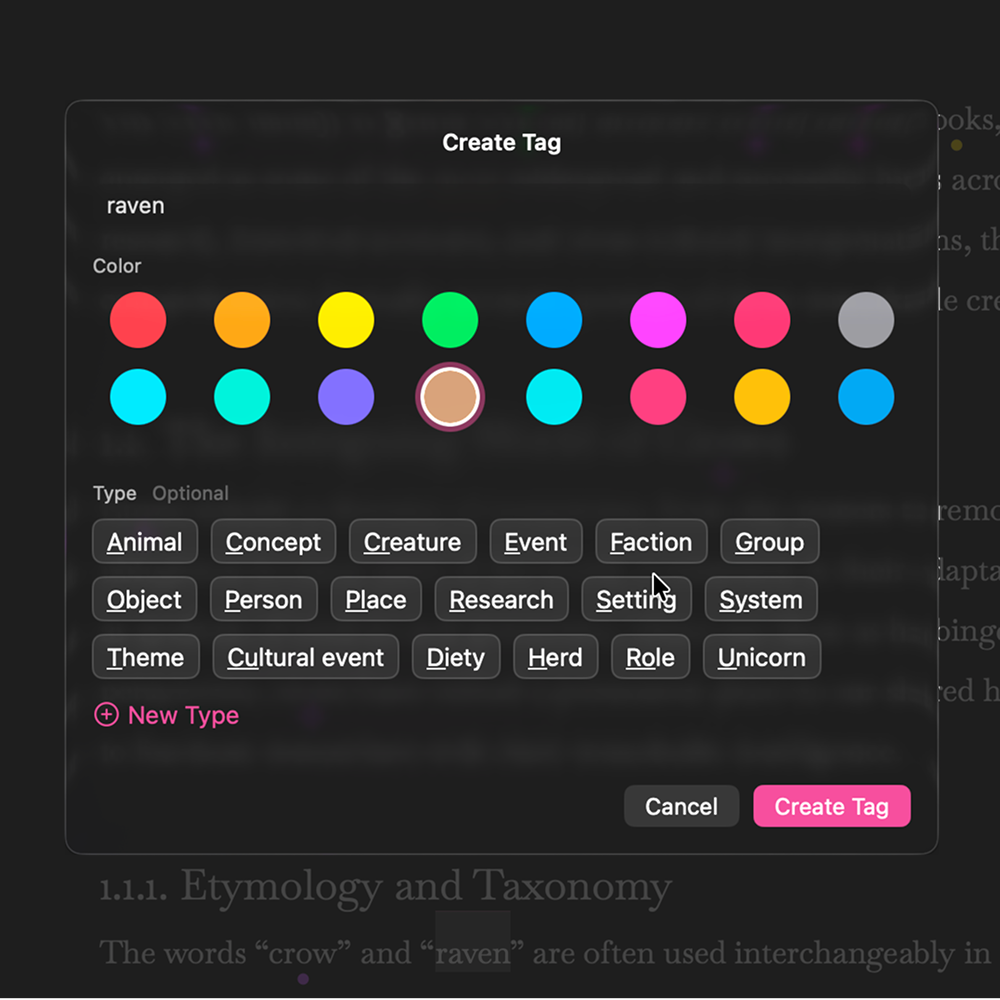Pick the magenta color option

click(x=658, y=320)
